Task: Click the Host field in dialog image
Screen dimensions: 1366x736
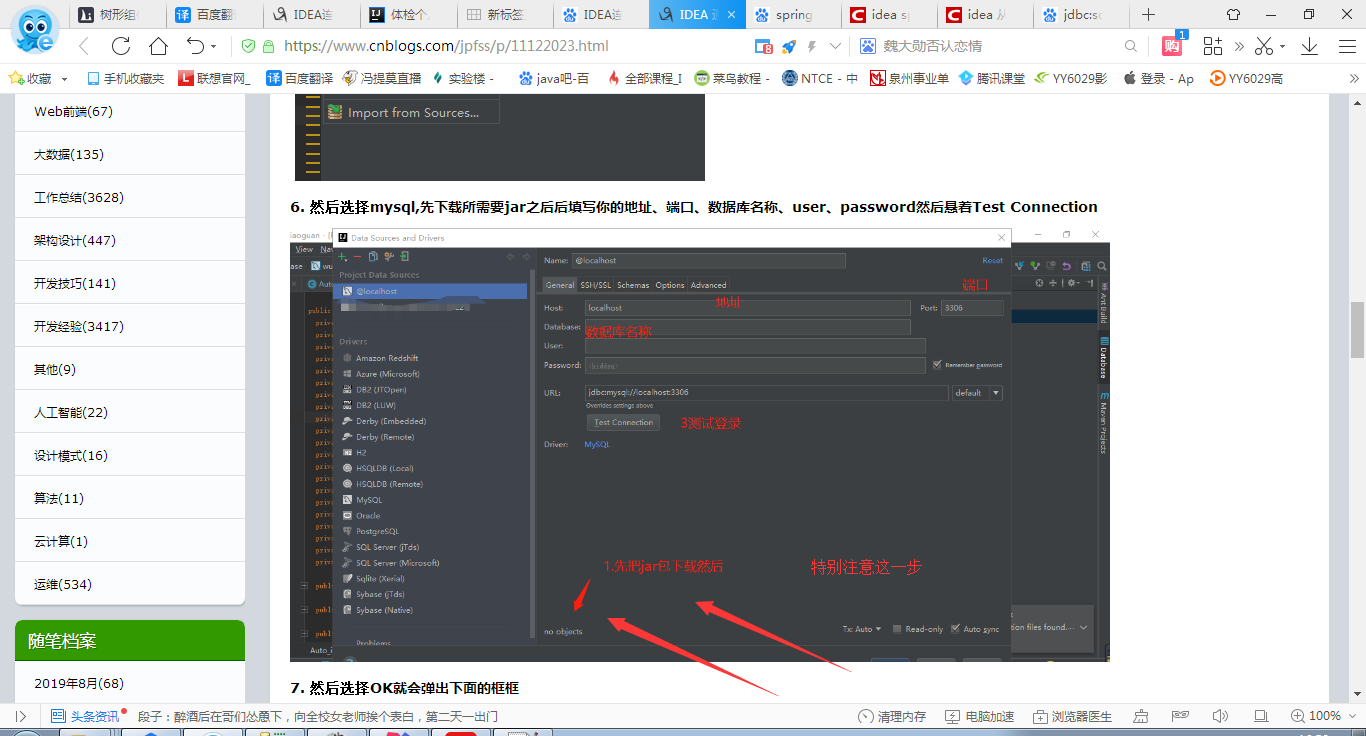Action: point(747,308)
